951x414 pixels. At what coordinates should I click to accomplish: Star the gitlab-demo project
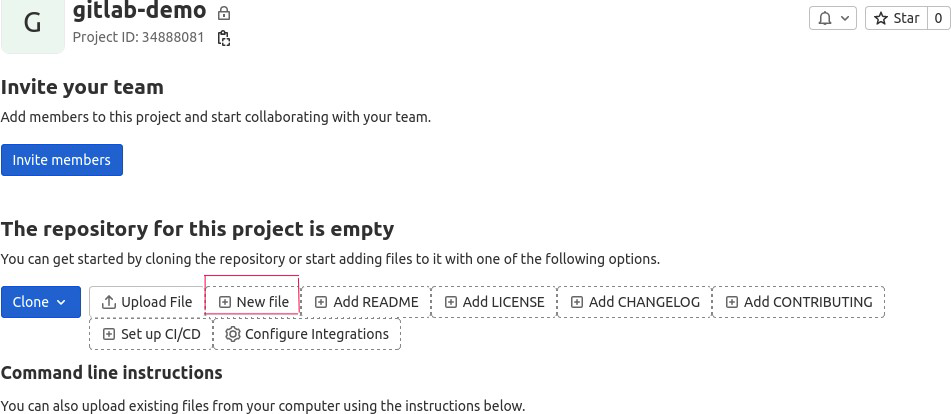click(x=896, y=18)
